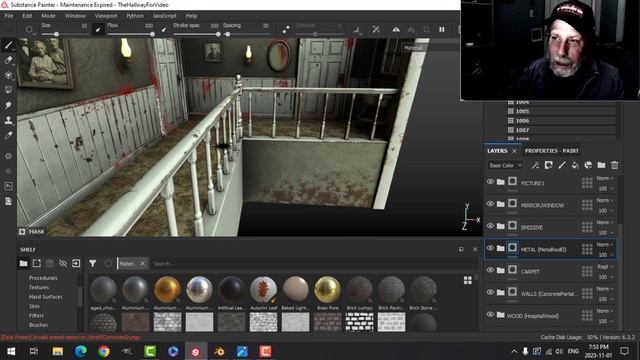Toggle Flow pen pressure icon
This screenshot has width=640, height=360.
(x=164, y=29)
